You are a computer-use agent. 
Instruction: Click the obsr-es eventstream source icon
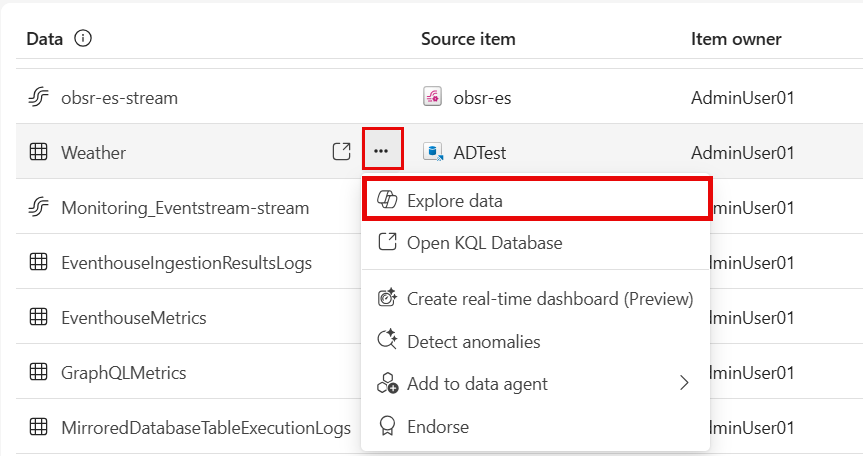point(432,97)
